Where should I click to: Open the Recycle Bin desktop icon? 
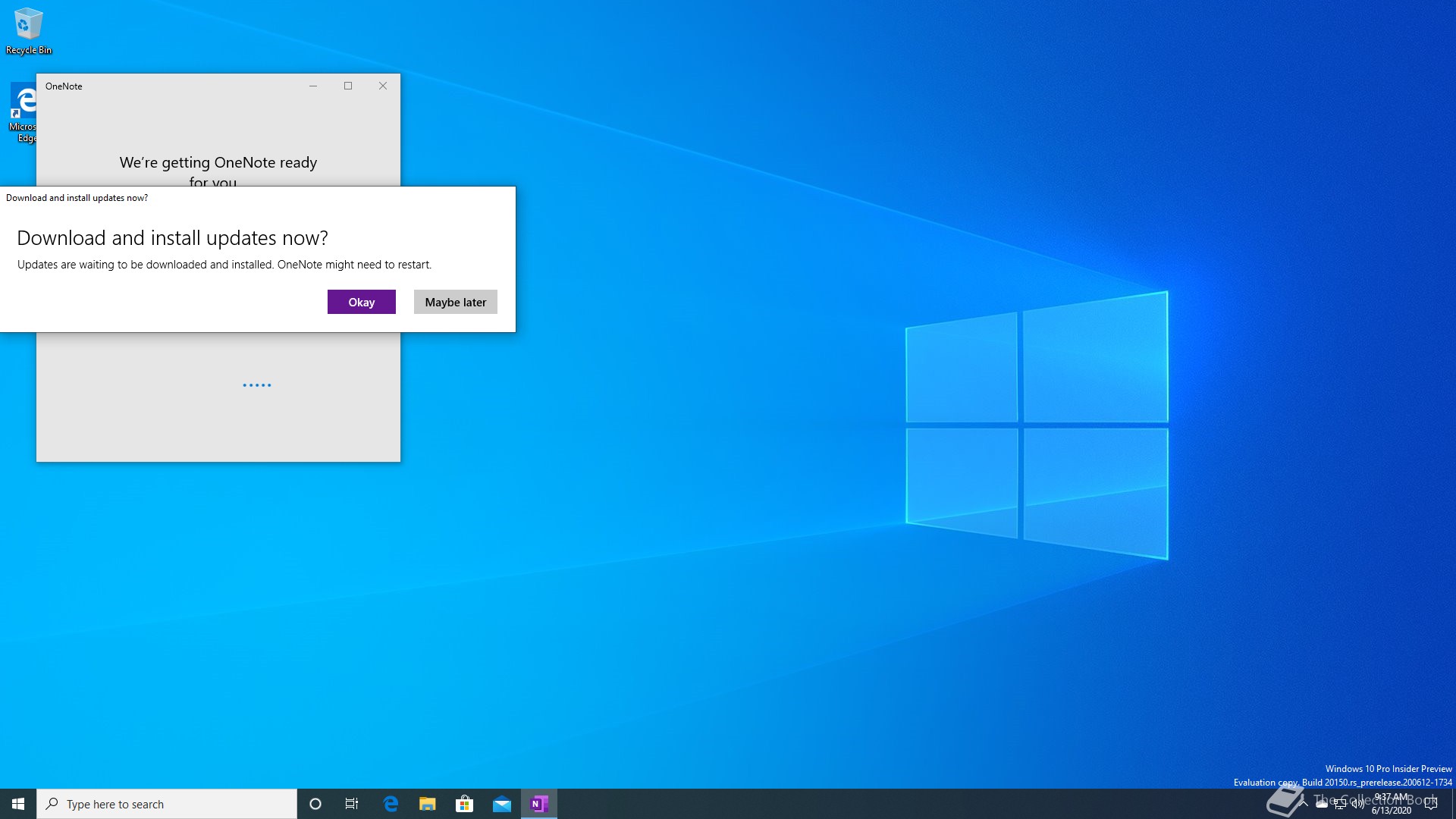tap(29, 30)
